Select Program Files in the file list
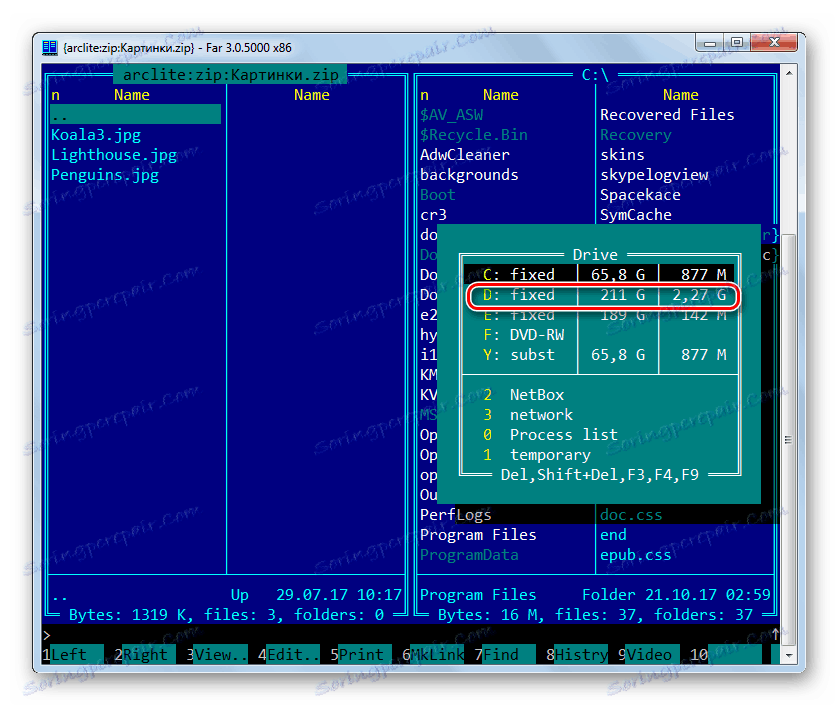 click(x=478, y=535)
